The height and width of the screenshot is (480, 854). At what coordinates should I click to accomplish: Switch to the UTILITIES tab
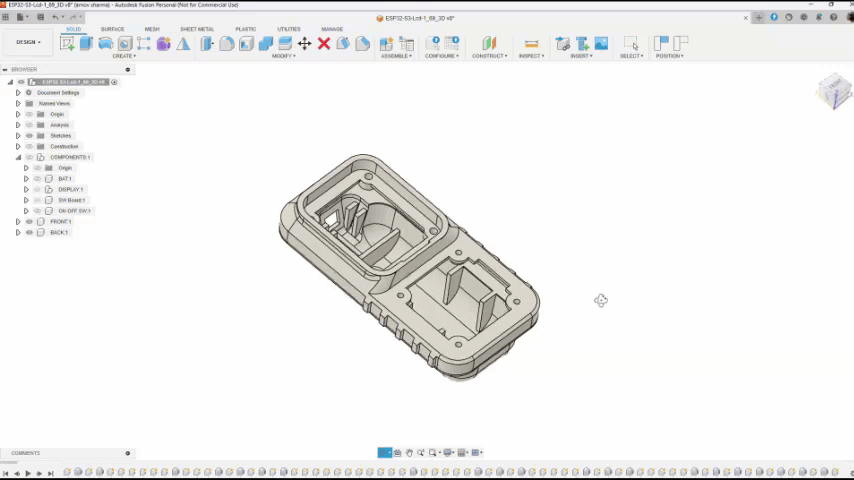point(289,29)
